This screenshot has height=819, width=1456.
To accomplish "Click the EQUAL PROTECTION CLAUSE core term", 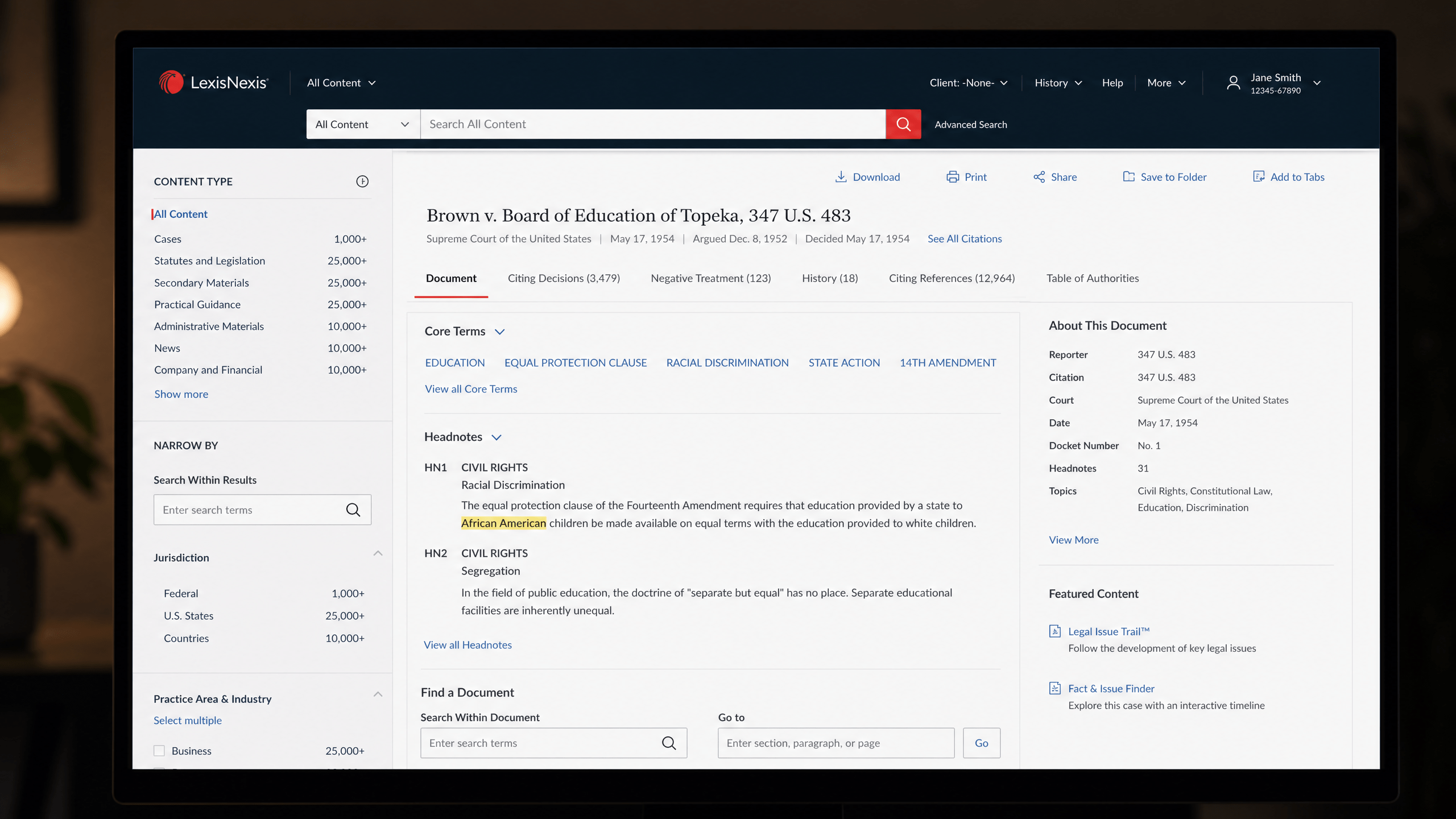I will click(x=576, y=363).
